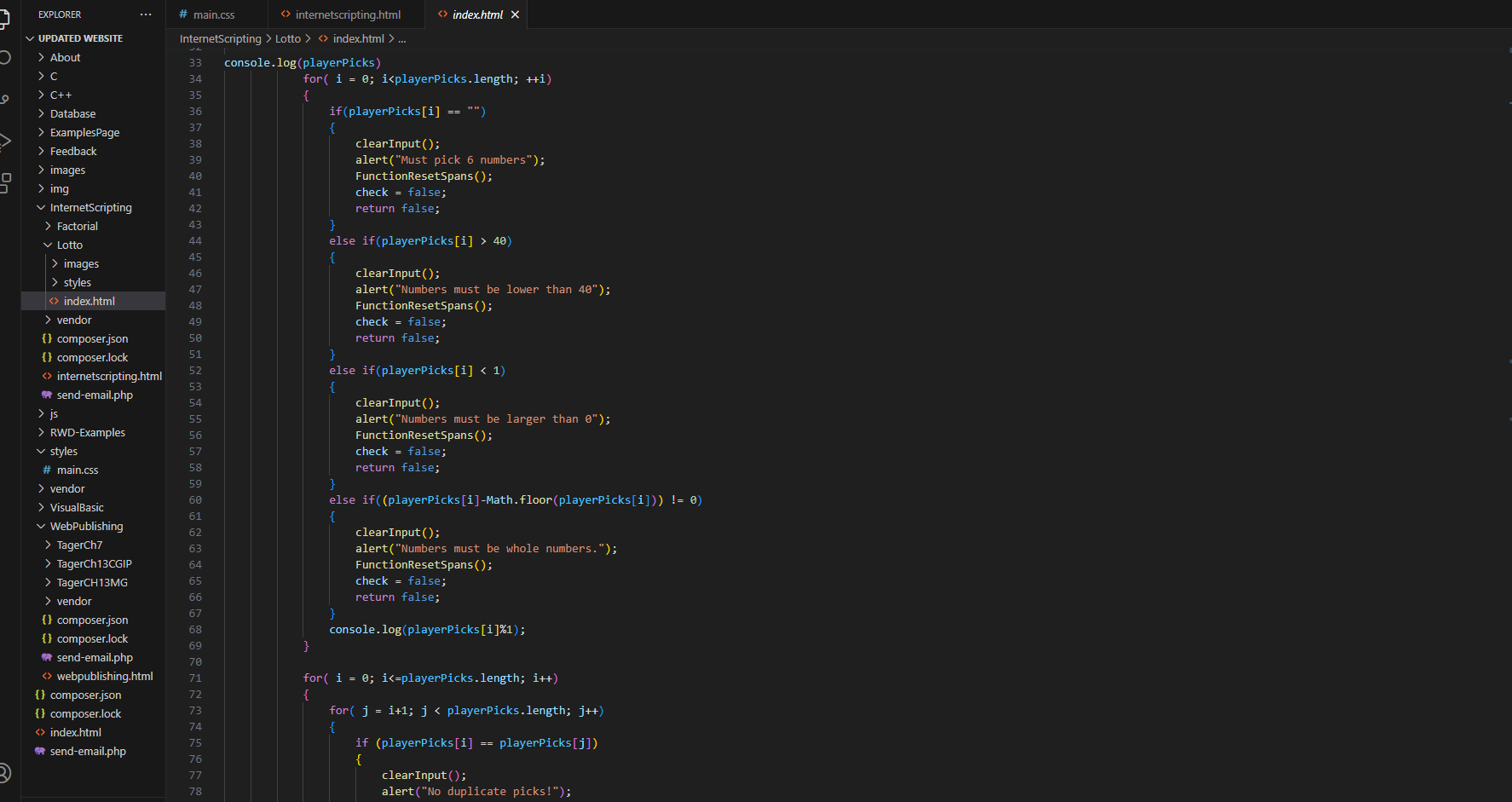
Task: Click InternetScripting in the breadcrumb path
Action: (x=220, y=38)
